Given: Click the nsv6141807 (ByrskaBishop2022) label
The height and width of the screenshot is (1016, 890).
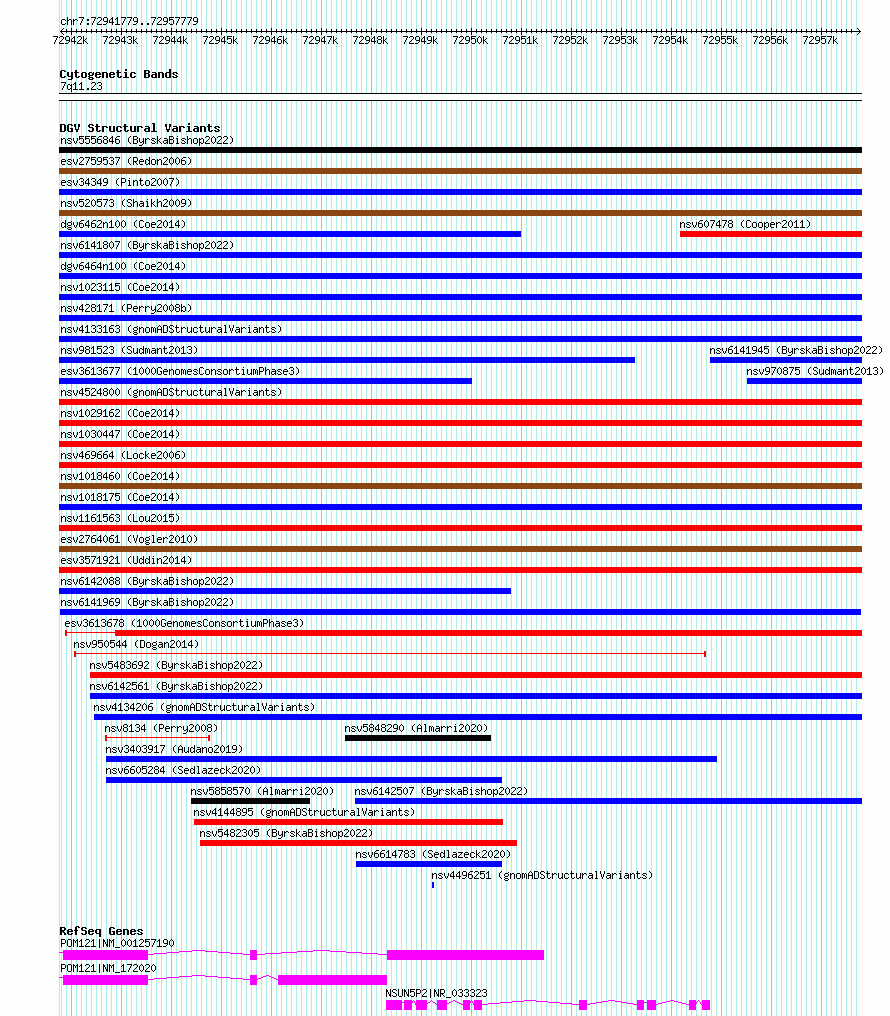Looking at the screenshot, I should pyautogui.click(x=147, y=246).
